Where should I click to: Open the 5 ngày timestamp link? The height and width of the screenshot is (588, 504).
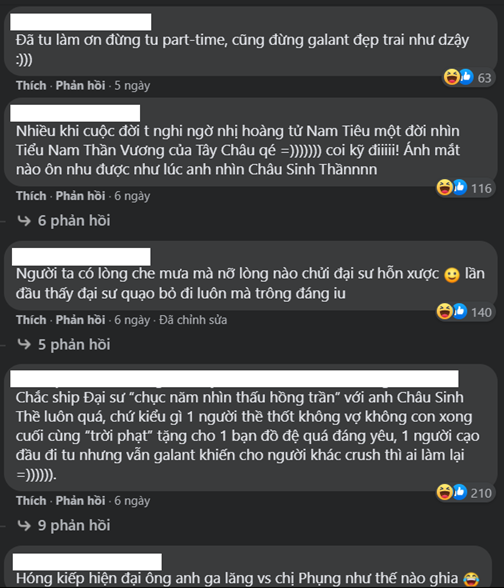pos(132,86)
